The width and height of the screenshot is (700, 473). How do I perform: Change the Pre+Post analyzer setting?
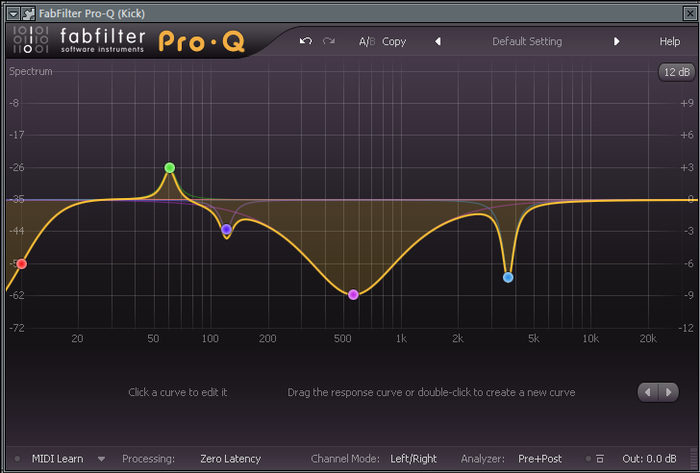point(540,459)
